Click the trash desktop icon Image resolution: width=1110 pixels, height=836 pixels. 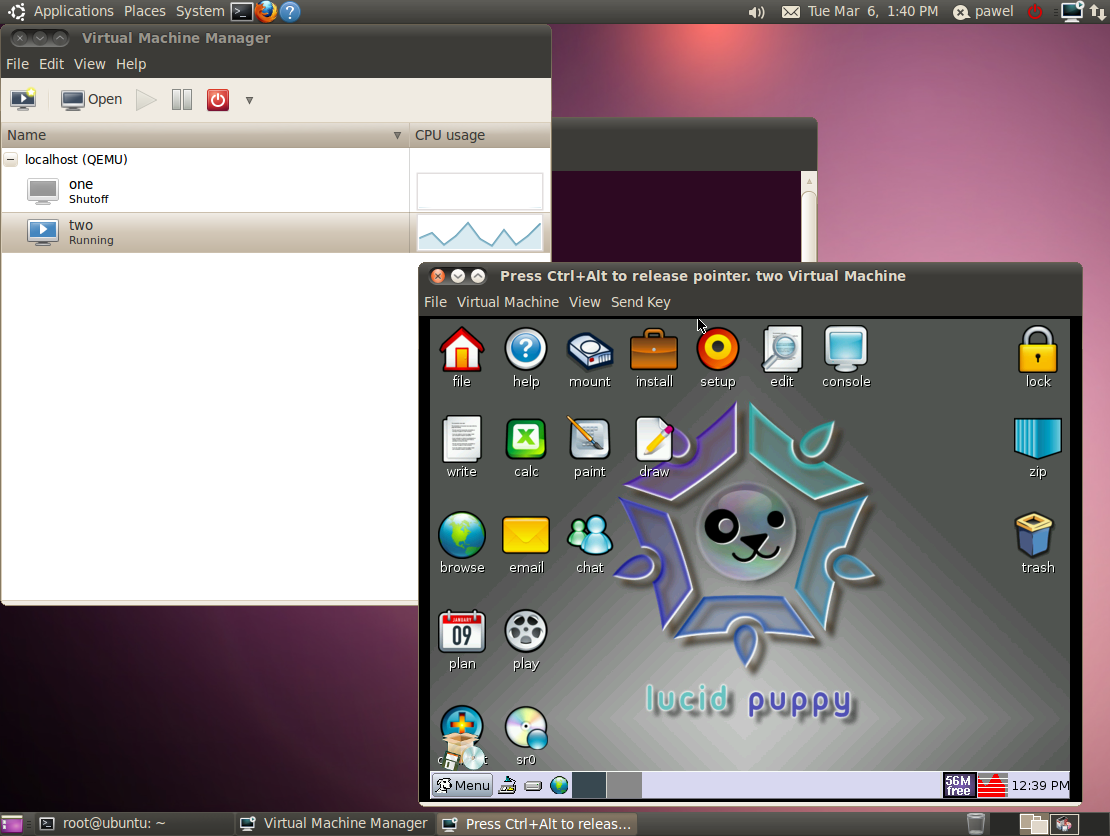coord(1037,543)
